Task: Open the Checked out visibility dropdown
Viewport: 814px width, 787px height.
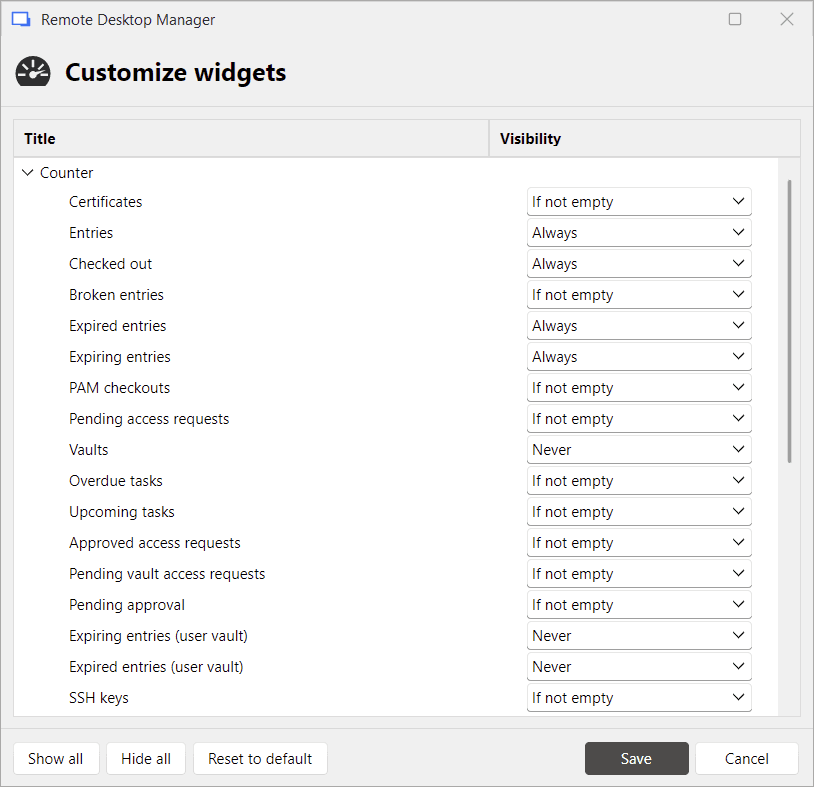Action: (x=638, y=263)
